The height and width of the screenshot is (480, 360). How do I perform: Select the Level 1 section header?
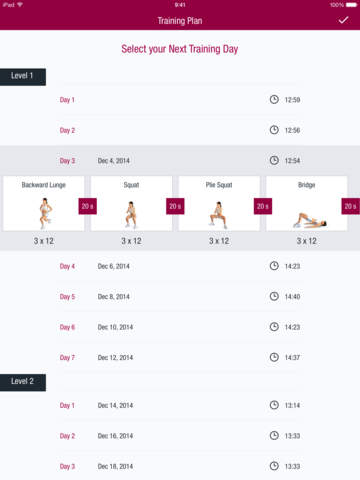(23, 77)
